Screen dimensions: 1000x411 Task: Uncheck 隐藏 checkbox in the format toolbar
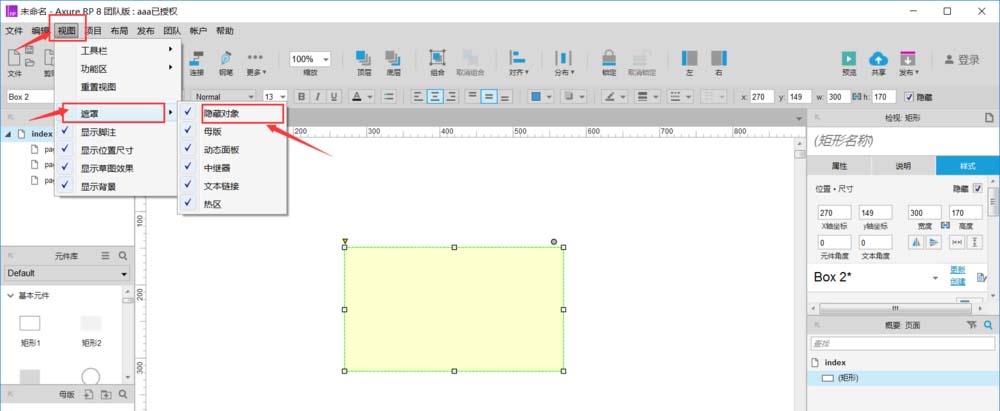[x=909, y=97]
